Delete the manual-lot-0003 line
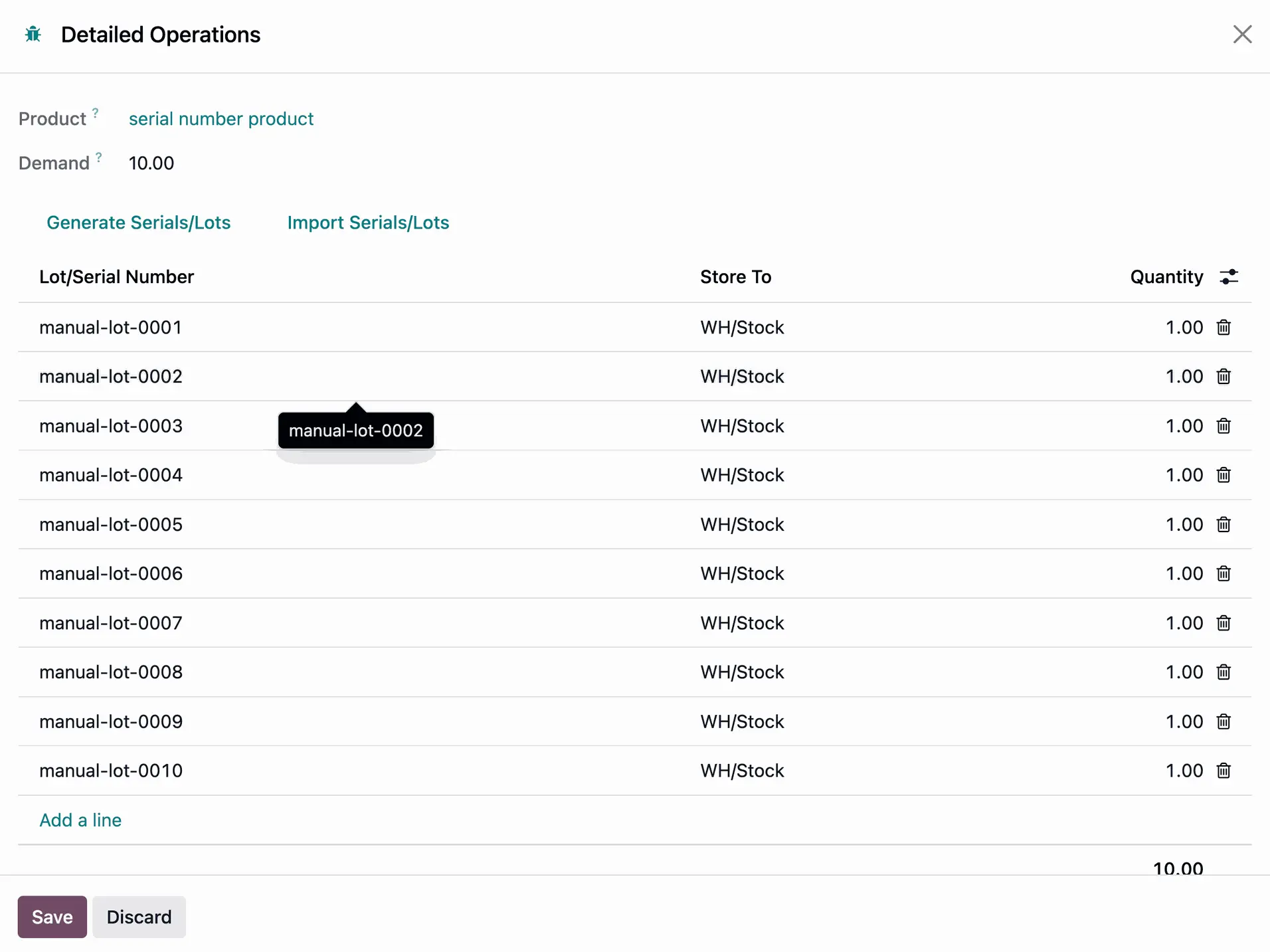Viewport: 1270px width, 952px height. [x=1224, y=426]
